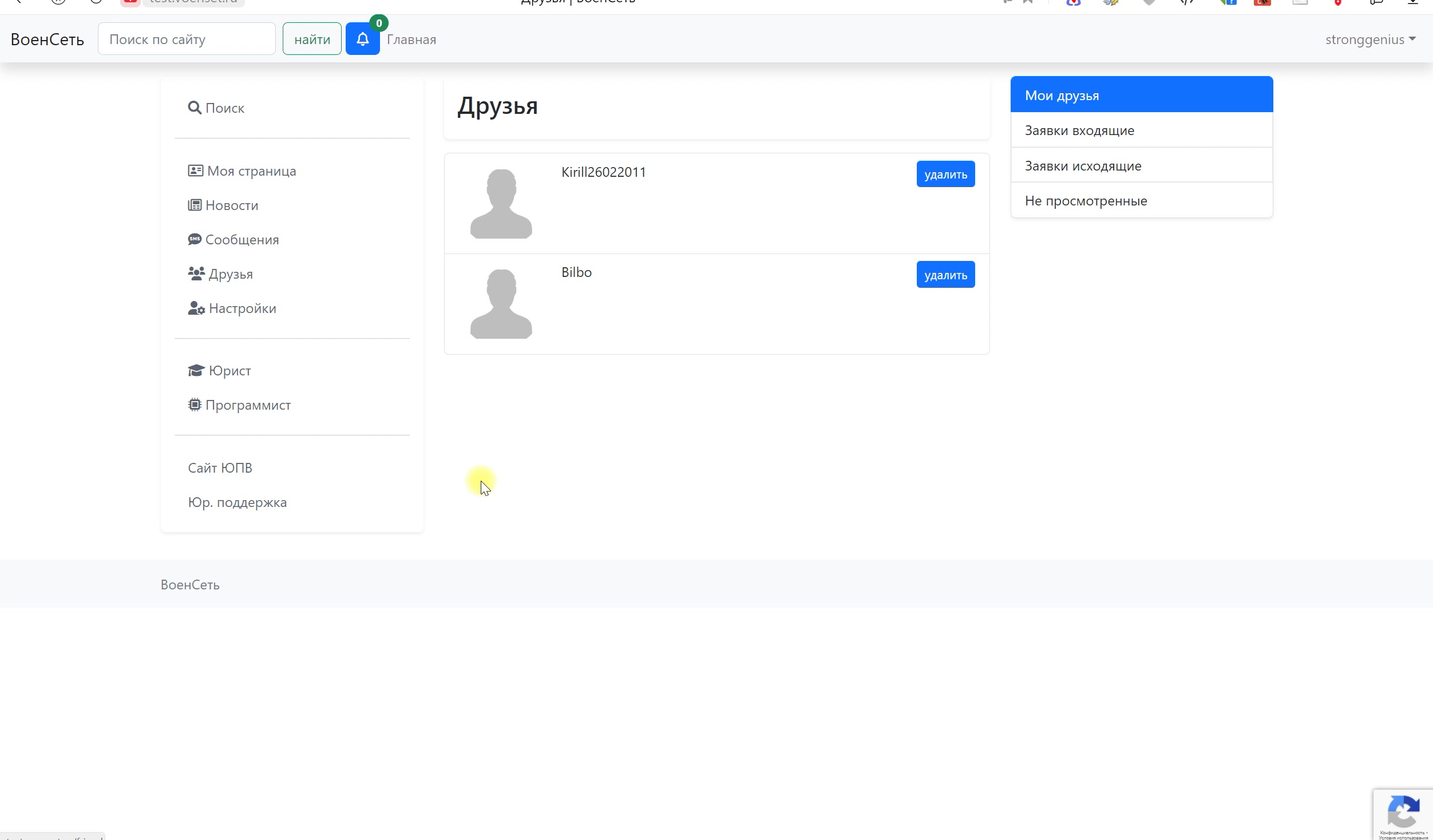Open the Сайт ЮПВ link
The image size is (1433, 840).
pos(220,468)
